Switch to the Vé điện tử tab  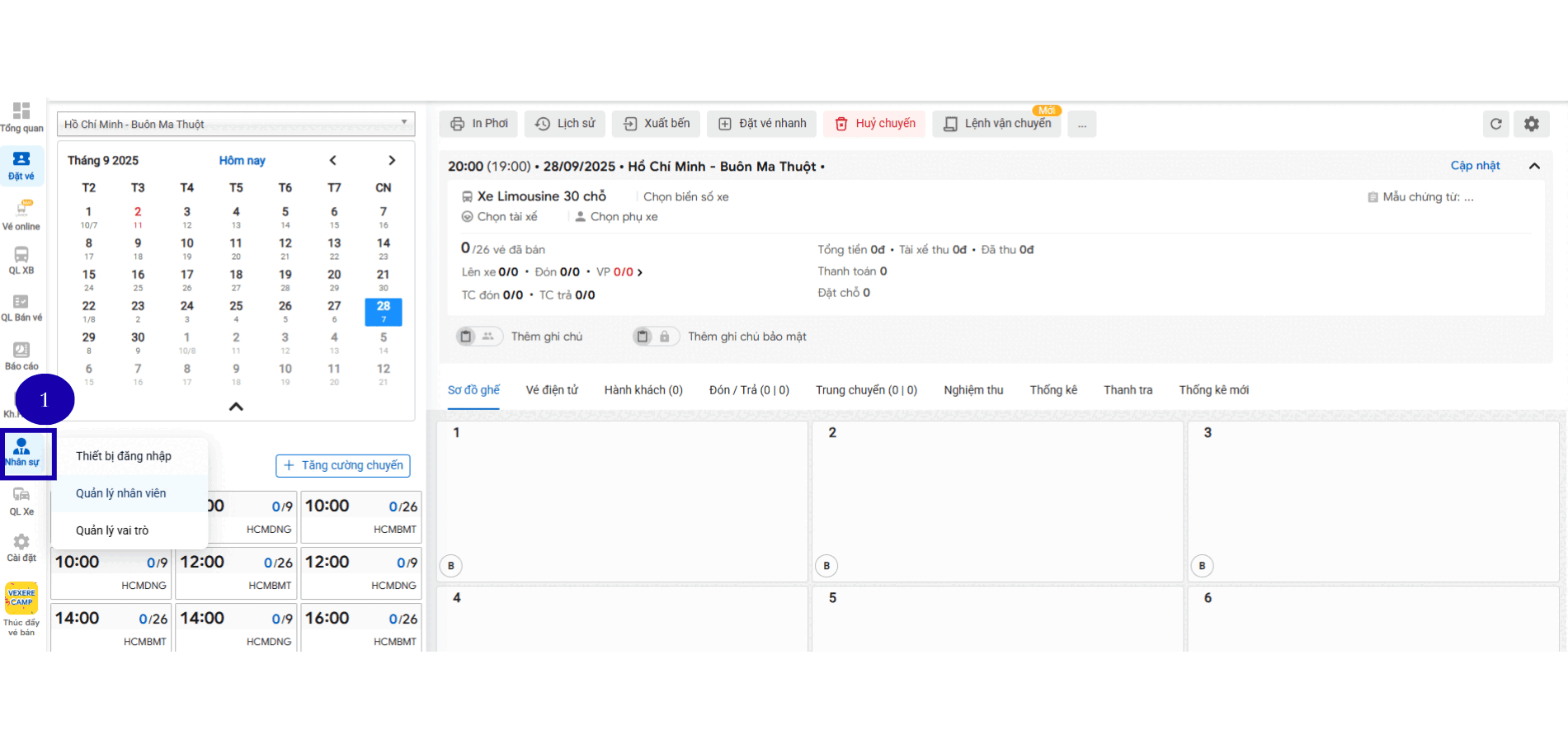(552, 390)
